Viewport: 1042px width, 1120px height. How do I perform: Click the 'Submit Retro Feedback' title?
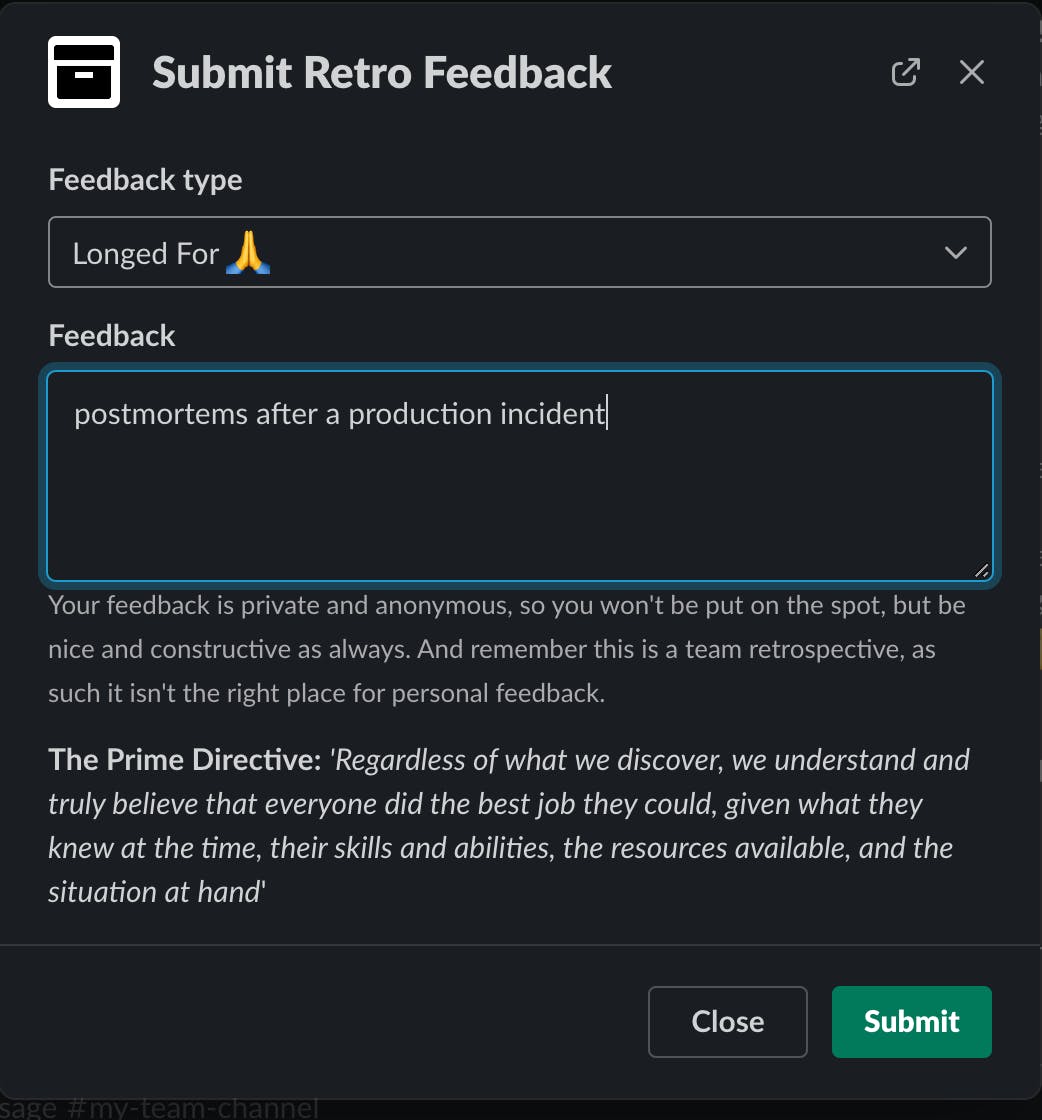tap(382, 73)
